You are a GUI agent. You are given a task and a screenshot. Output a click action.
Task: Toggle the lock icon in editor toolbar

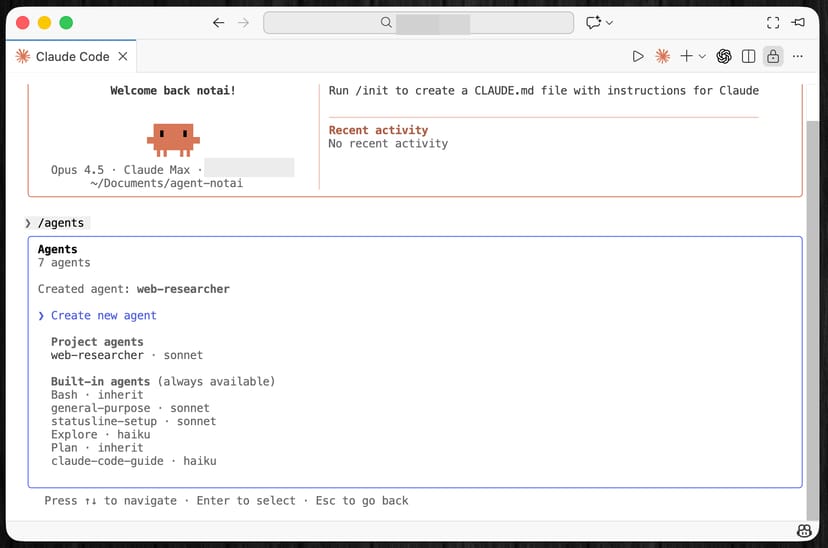[772, 57]
